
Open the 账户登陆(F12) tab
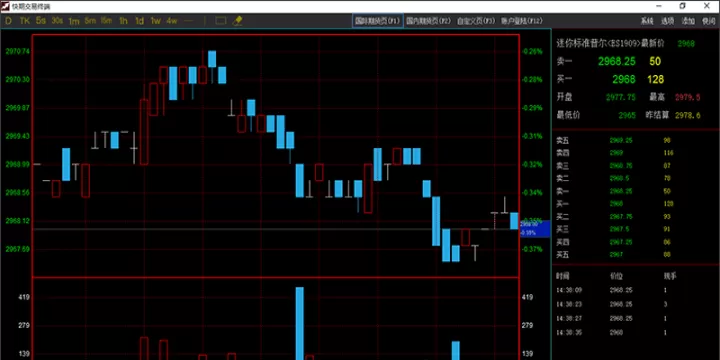[x=522, y=21]
